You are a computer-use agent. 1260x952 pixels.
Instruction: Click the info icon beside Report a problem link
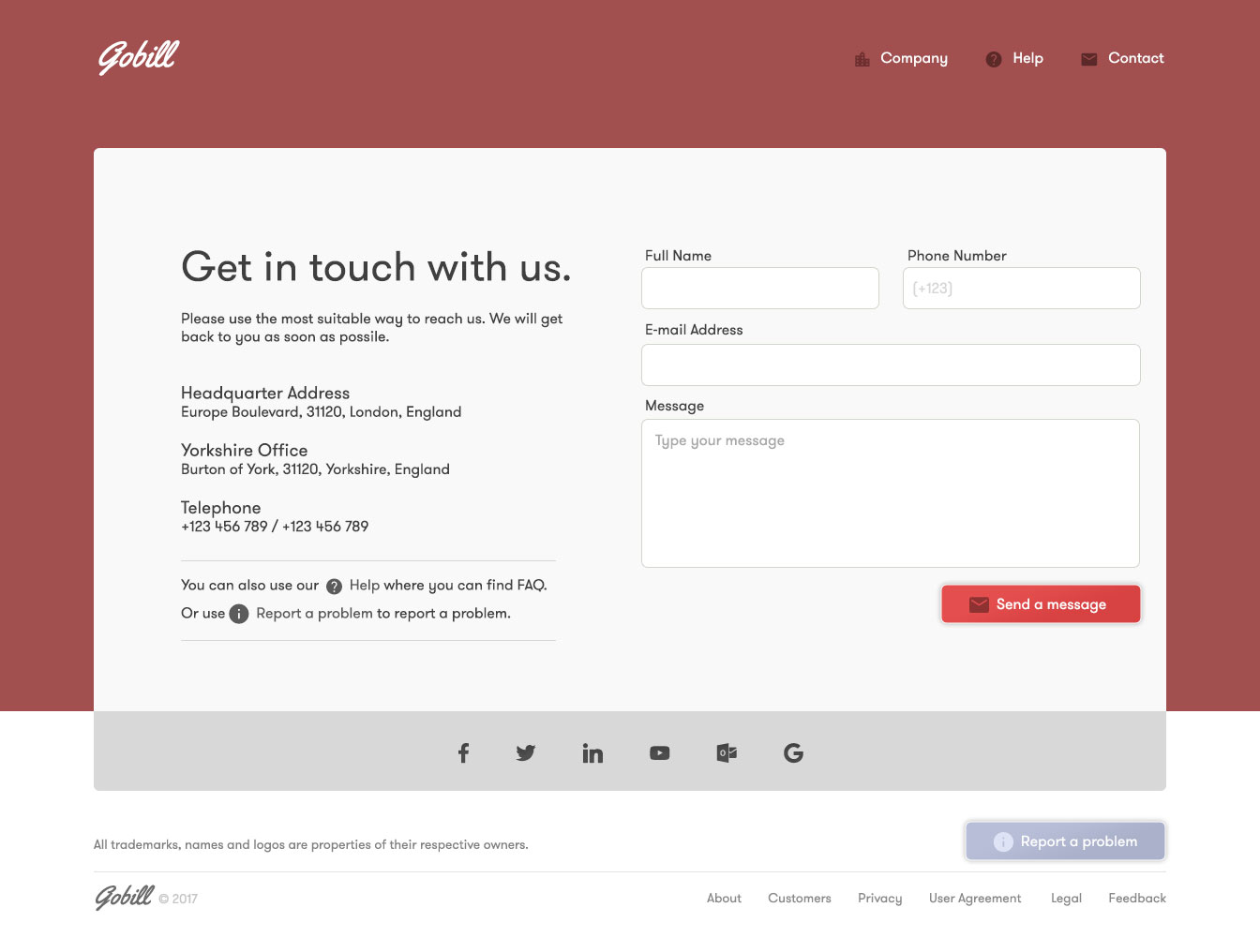point(239,614)
